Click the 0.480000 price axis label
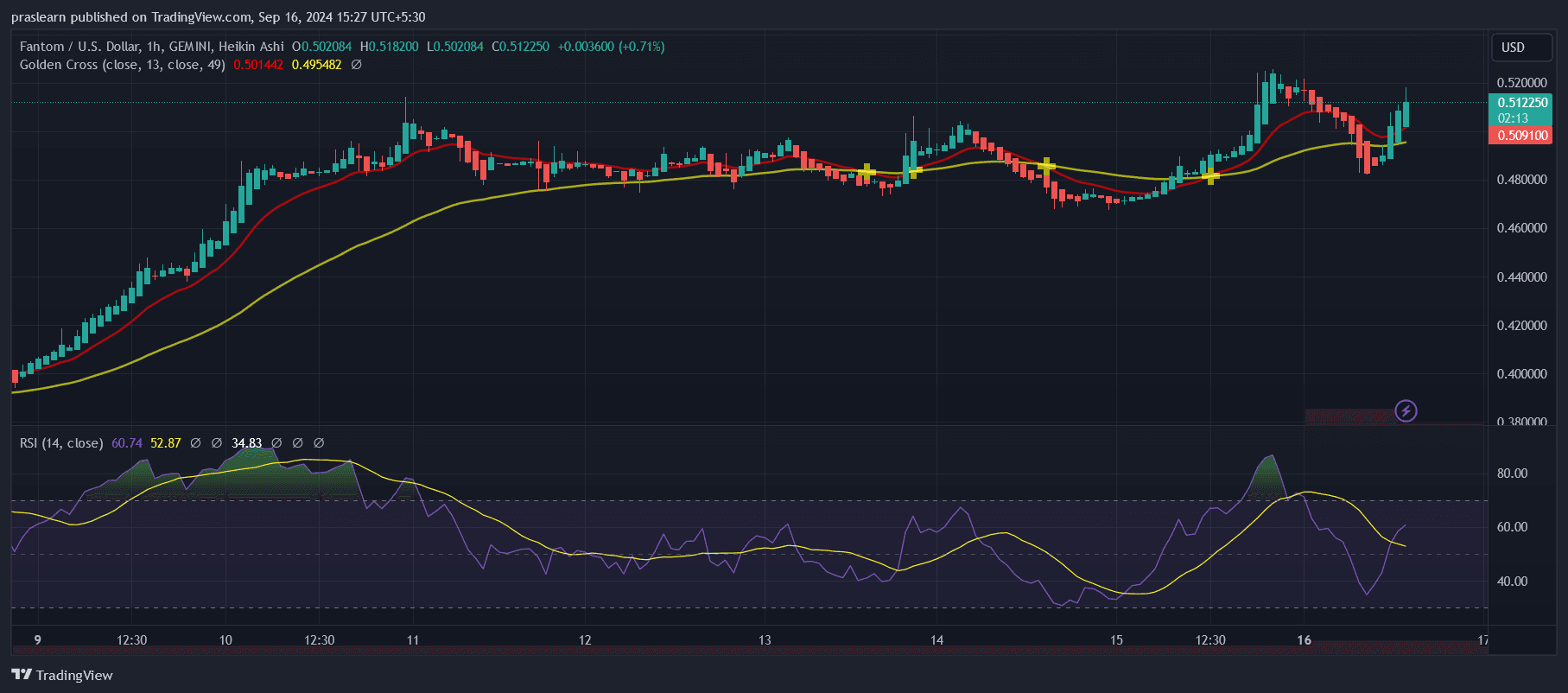This screenshot has width=1568, height=693. tap(1521, 180)
